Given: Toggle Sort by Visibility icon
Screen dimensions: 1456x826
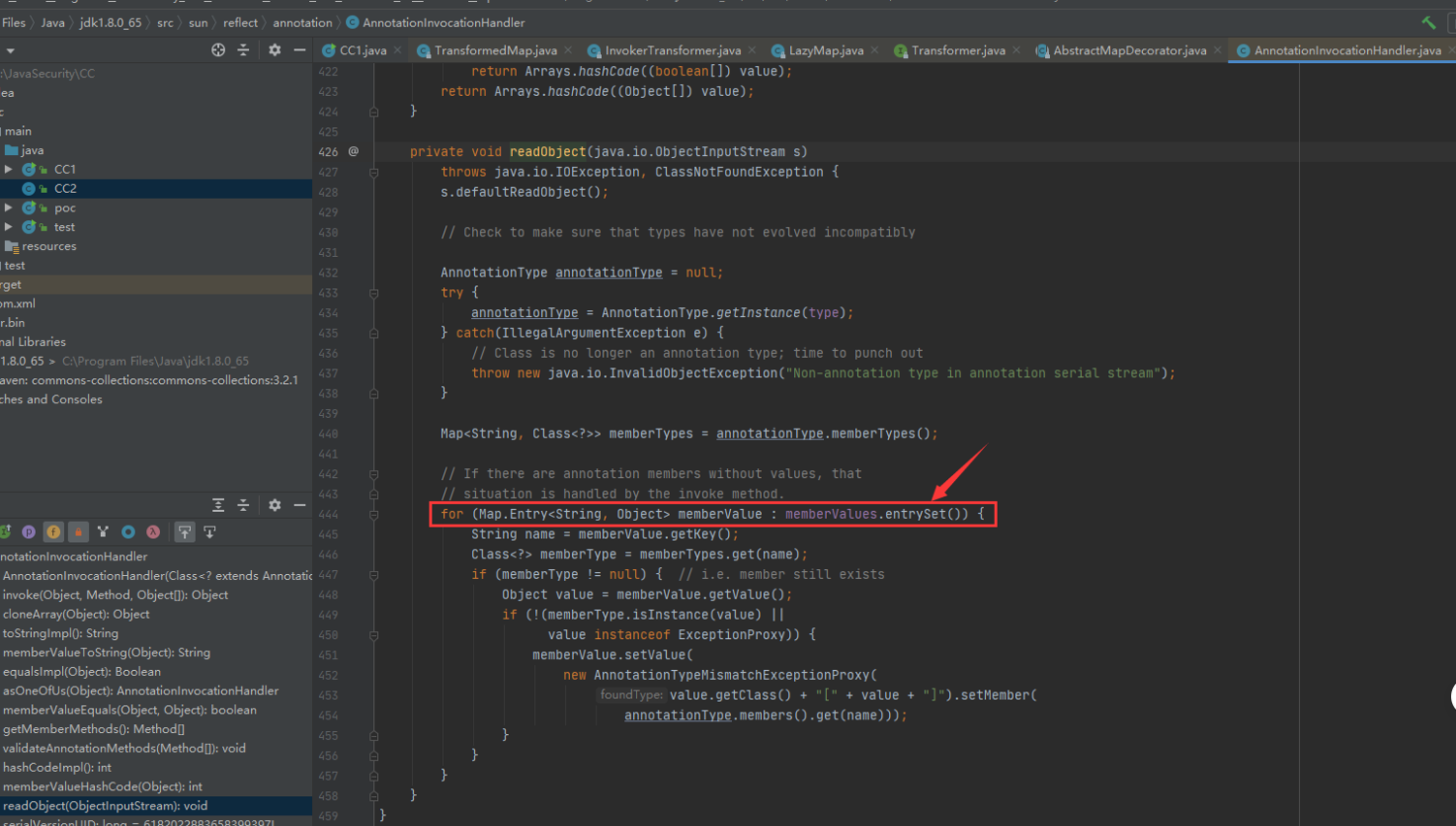Looking at the screenshot, I should click(x=103, y=532).
